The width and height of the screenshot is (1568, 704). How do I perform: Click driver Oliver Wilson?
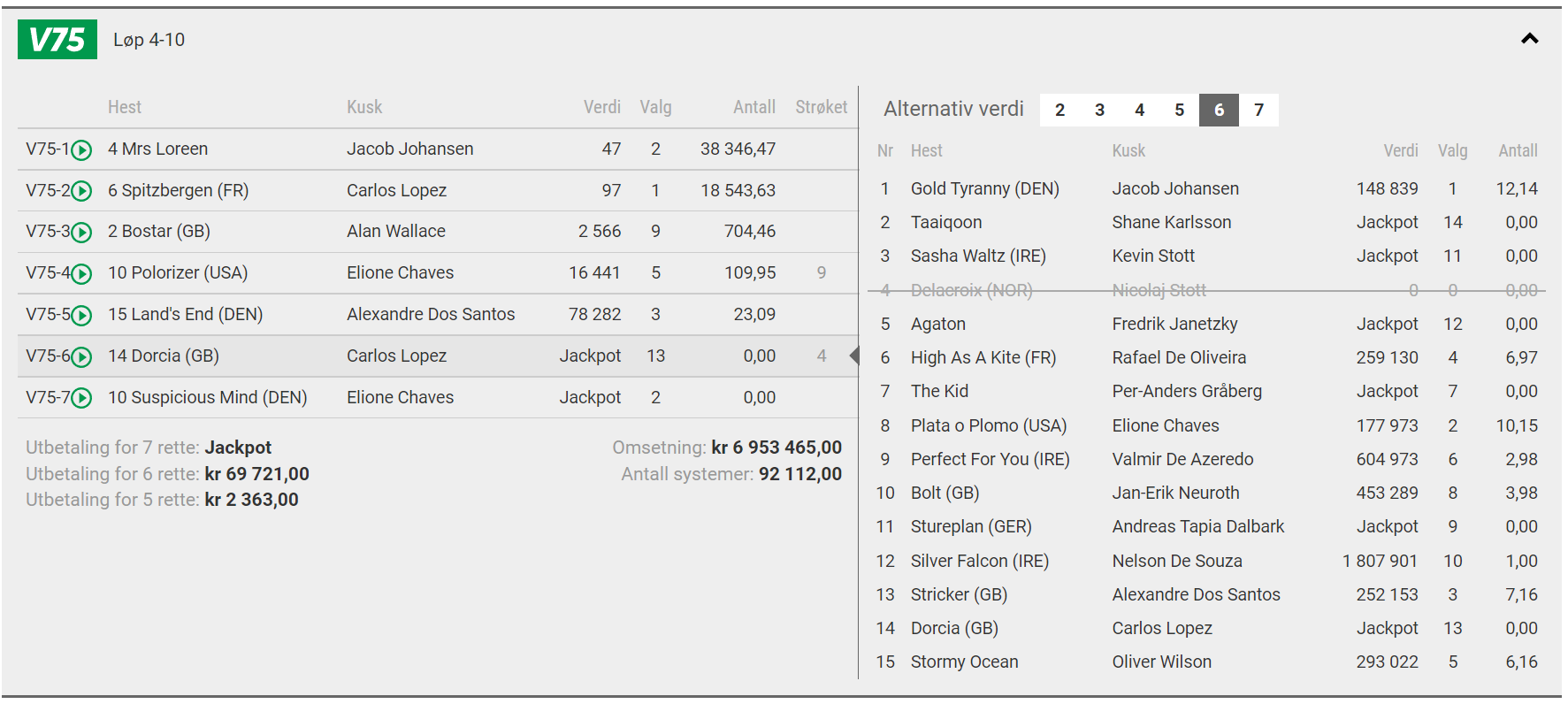[x=1162, y=662]
